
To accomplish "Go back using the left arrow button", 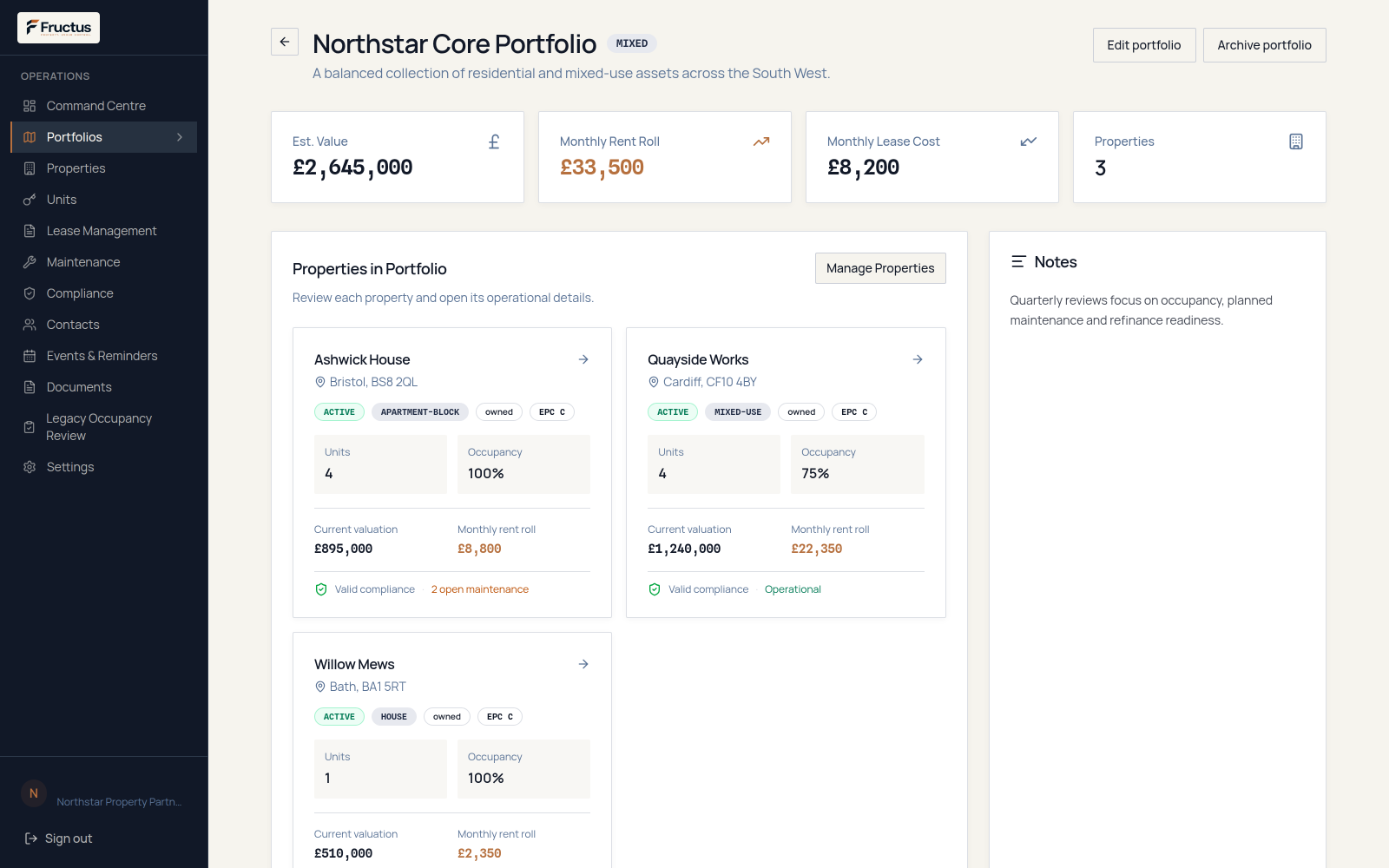I will coord(285,42).
